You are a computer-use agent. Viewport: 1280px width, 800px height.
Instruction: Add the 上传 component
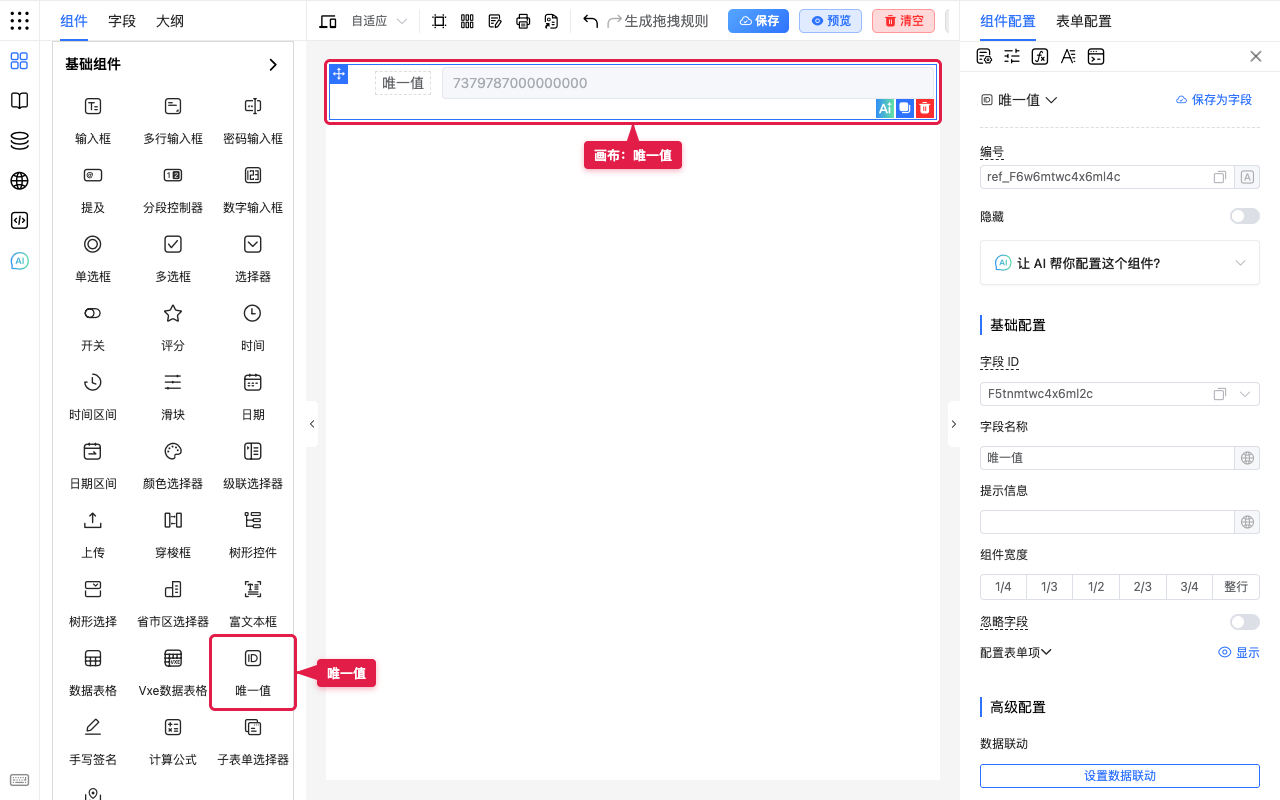[93, 534]
